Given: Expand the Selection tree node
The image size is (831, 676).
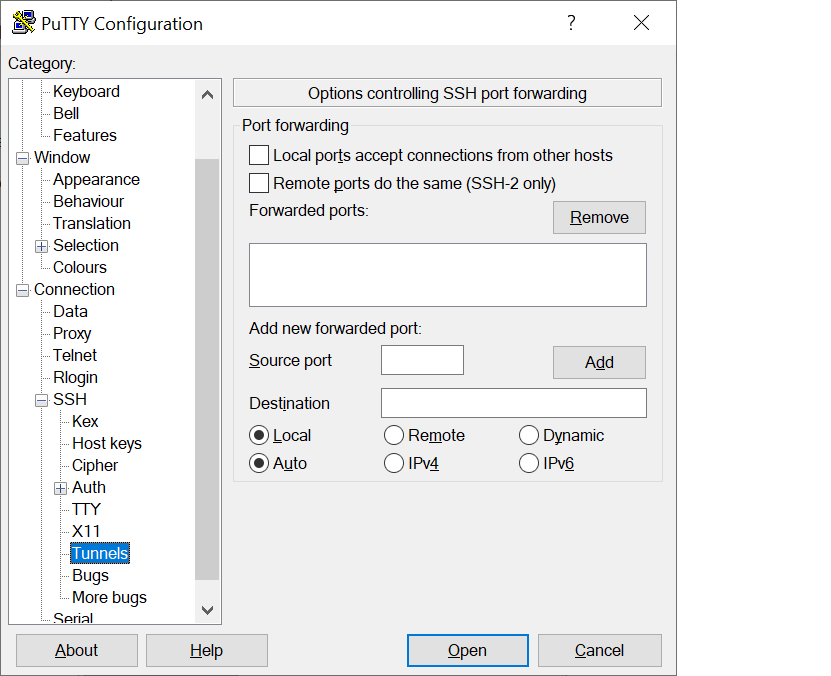Looking at the screenshot, I should click(41, 246).
